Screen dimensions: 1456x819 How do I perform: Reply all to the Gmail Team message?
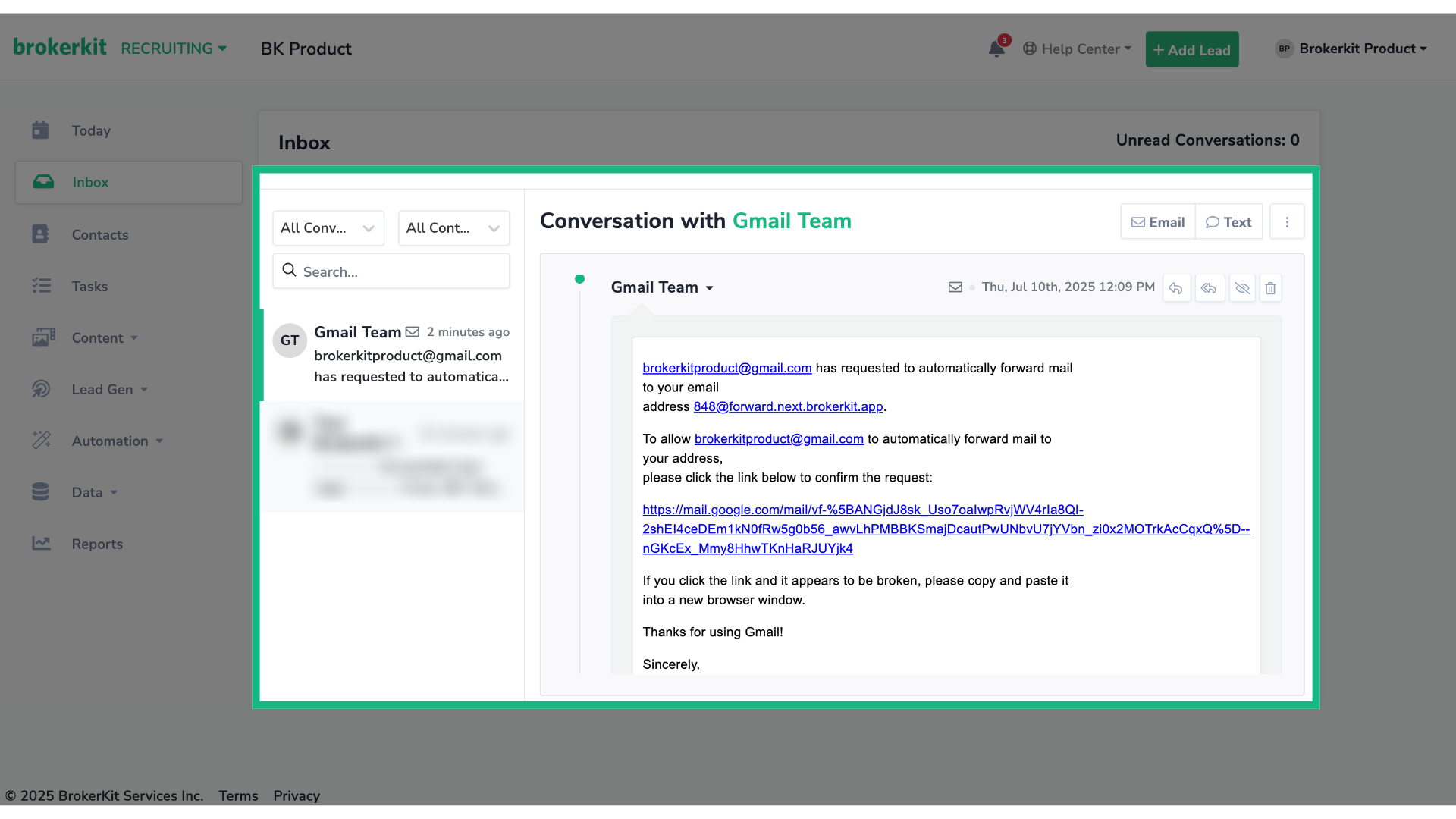(x=1209, y=288)
